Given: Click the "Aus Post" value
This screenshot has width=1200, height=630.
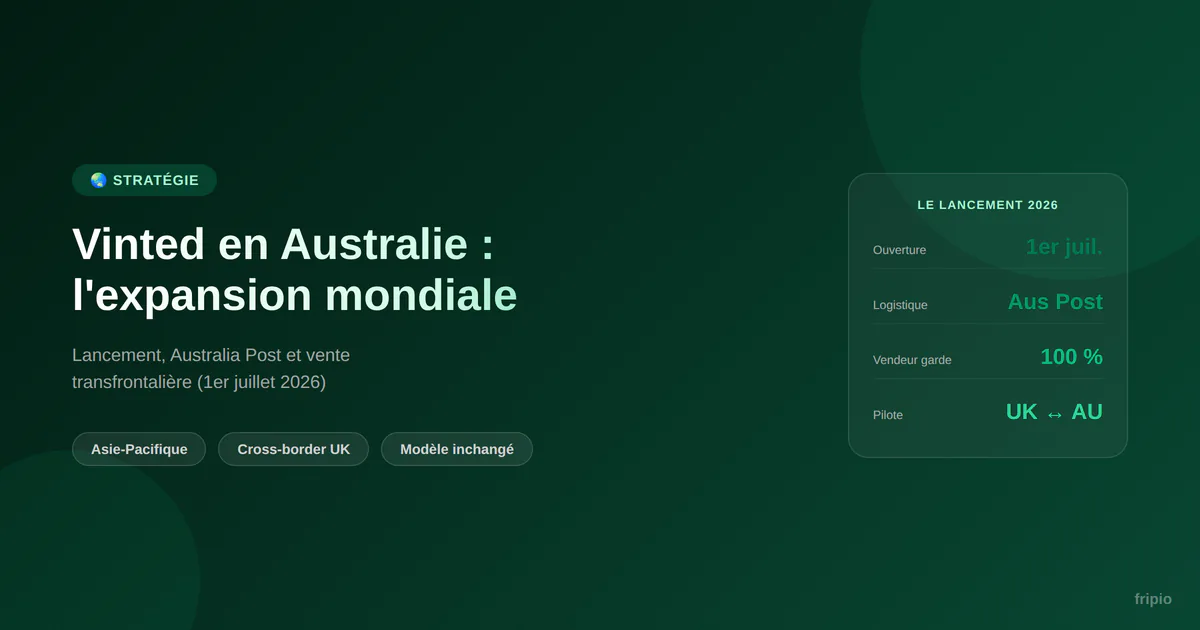Looking at the screenshot, I should pyautogui.click(x=1055, y=302).
